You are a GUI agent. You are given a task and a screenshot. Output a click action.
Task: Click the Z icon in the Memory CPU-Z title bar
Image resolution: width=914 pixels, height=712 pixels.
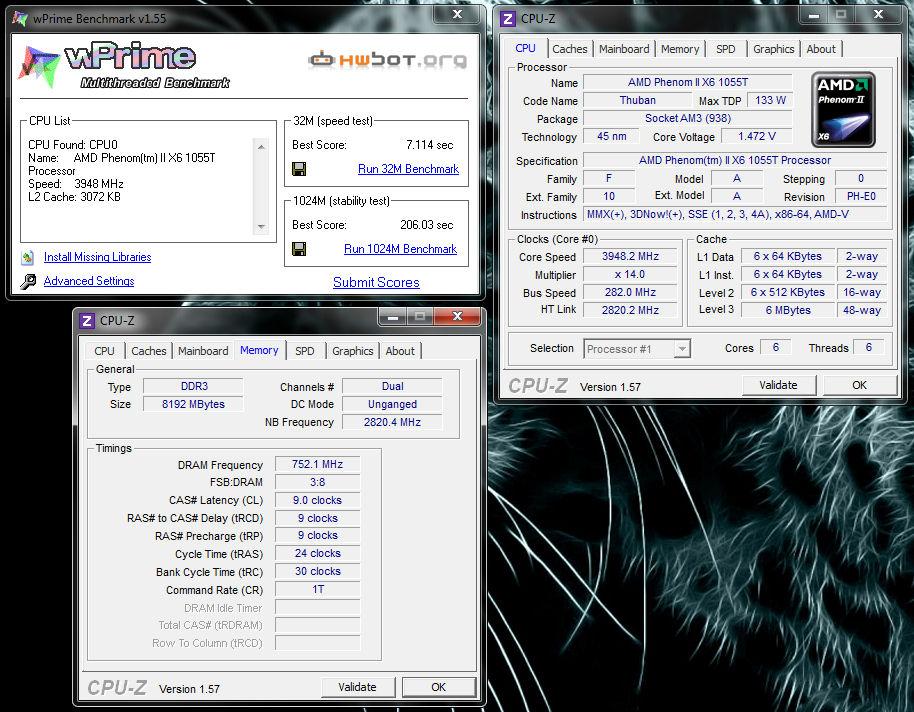[87, 320]
